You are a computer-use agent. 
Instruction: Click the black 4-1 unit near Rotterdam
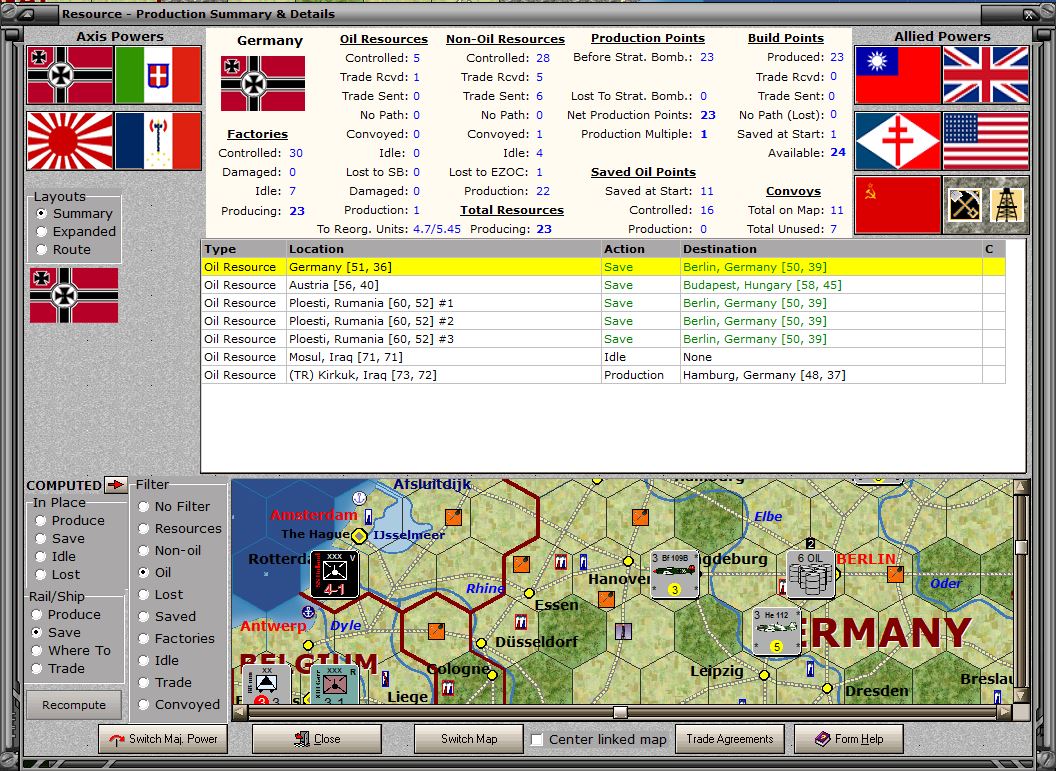335,574
